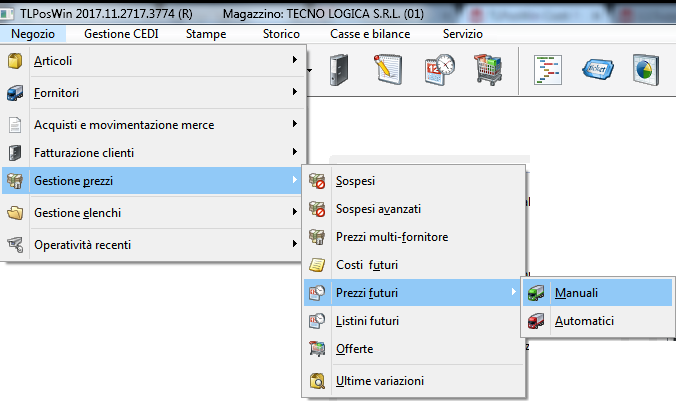676x404 pixels.
Task: Select Prezzi futuri entry
Action: (412, 293)
